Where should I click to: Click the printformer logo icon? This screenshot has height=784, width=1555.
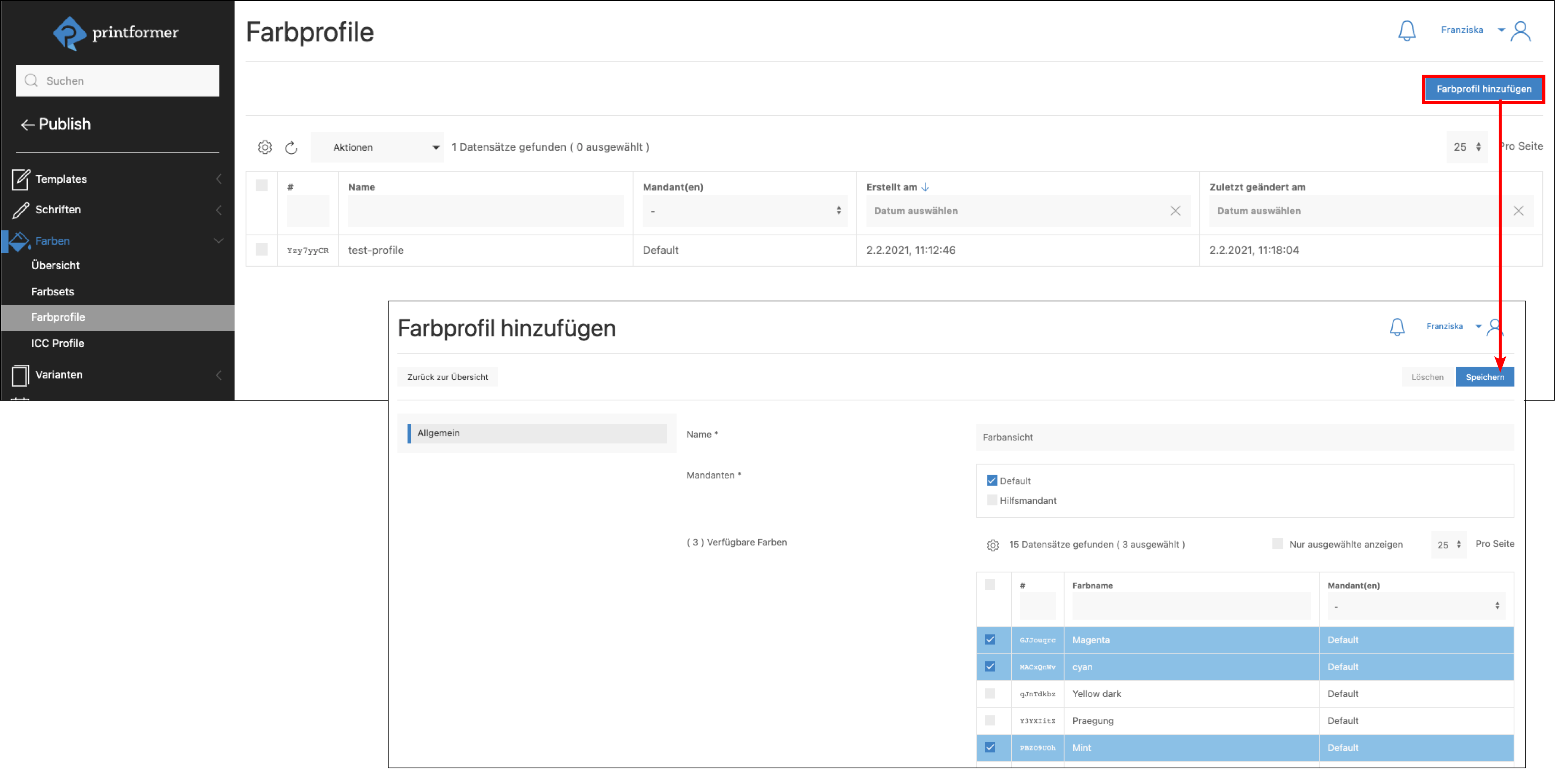point(70,32)
